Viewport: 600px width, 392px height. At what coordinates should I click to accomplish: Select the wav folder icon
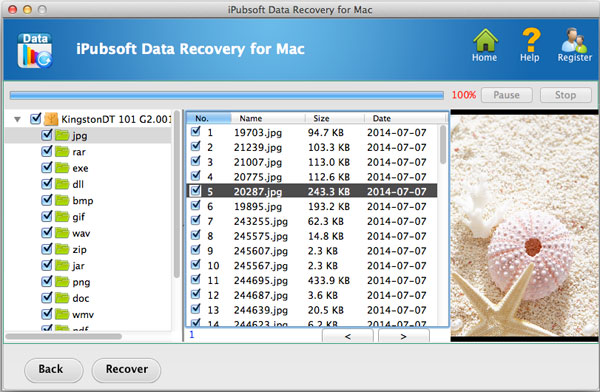pyautogui.click(x=62, y=233)
